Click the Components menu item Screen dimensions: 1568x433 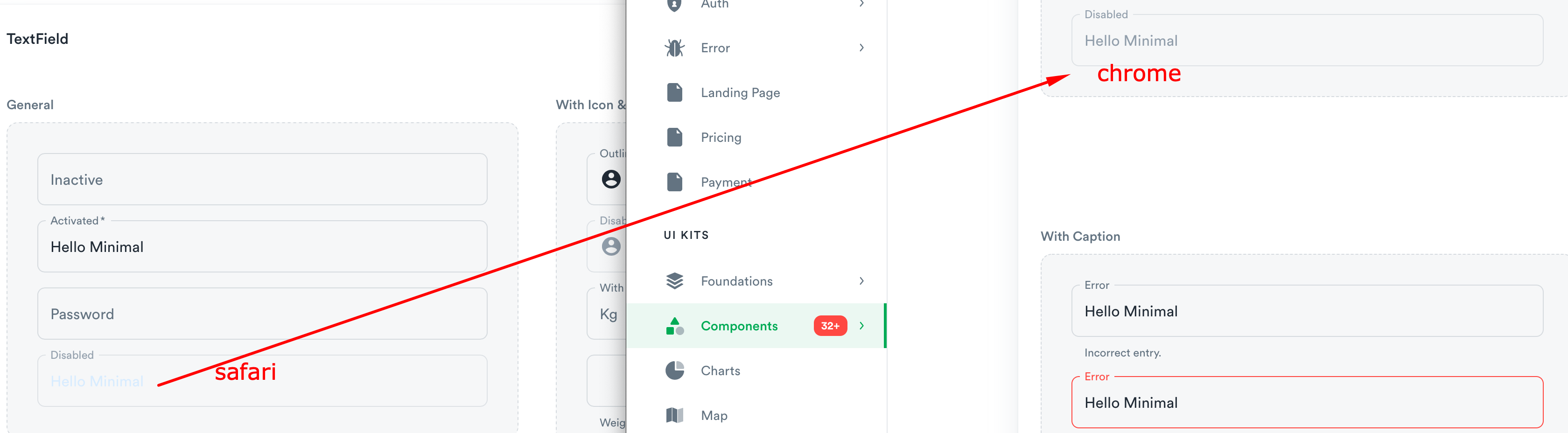739,326
